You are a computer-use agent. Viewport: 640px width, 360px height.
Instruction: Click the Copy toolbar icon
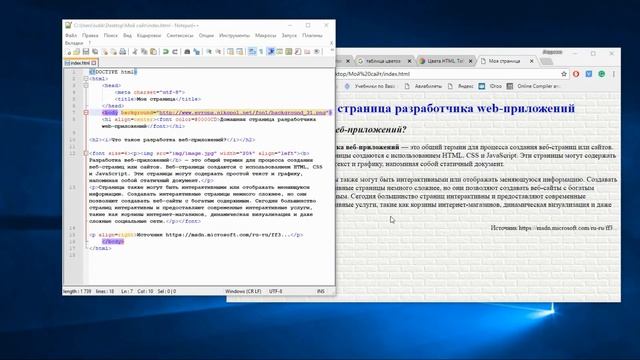tap(144, 51)
